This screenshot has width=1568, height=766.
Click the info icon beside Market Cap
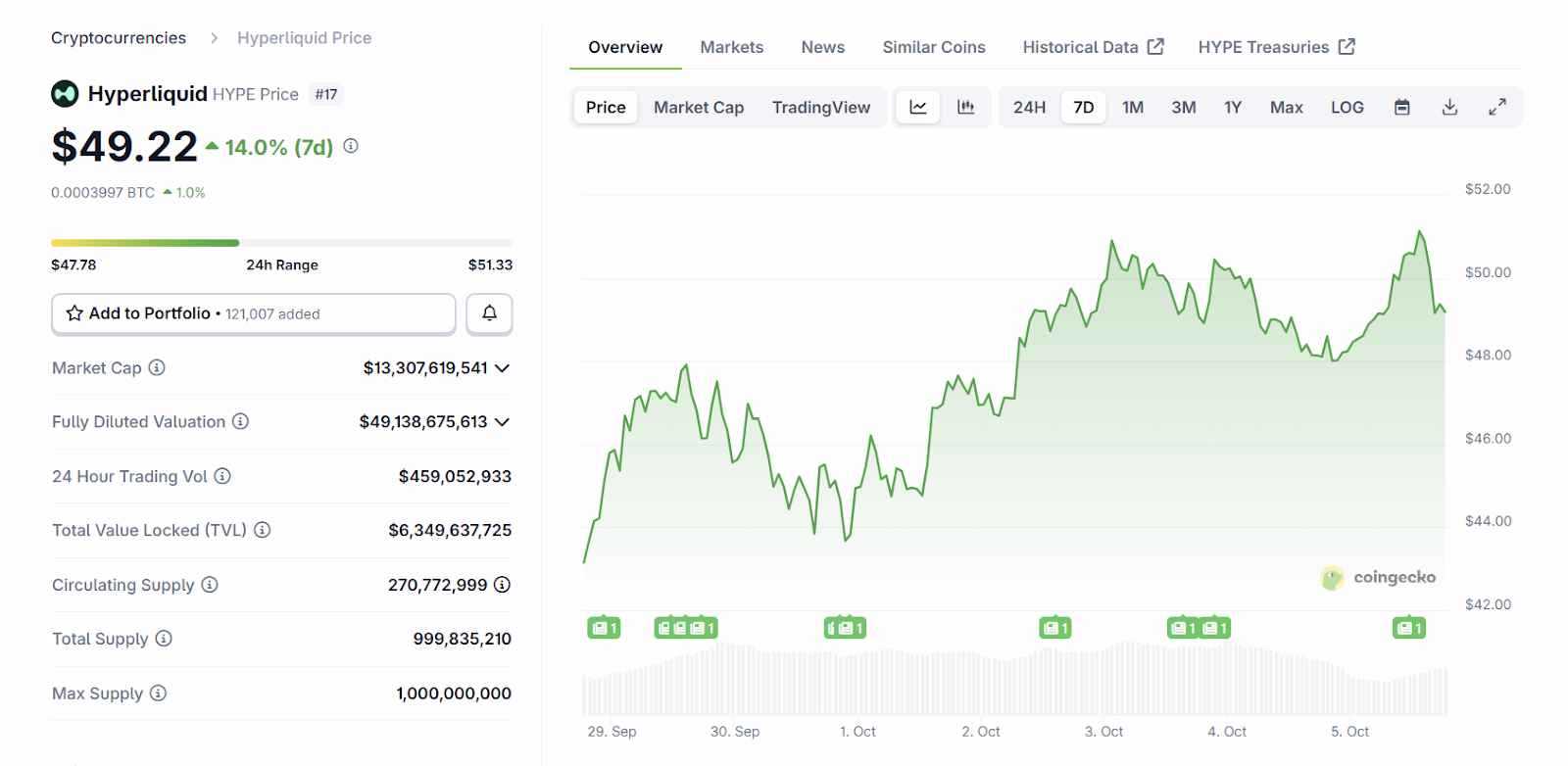pyautogui.click(x=157, y=368)
